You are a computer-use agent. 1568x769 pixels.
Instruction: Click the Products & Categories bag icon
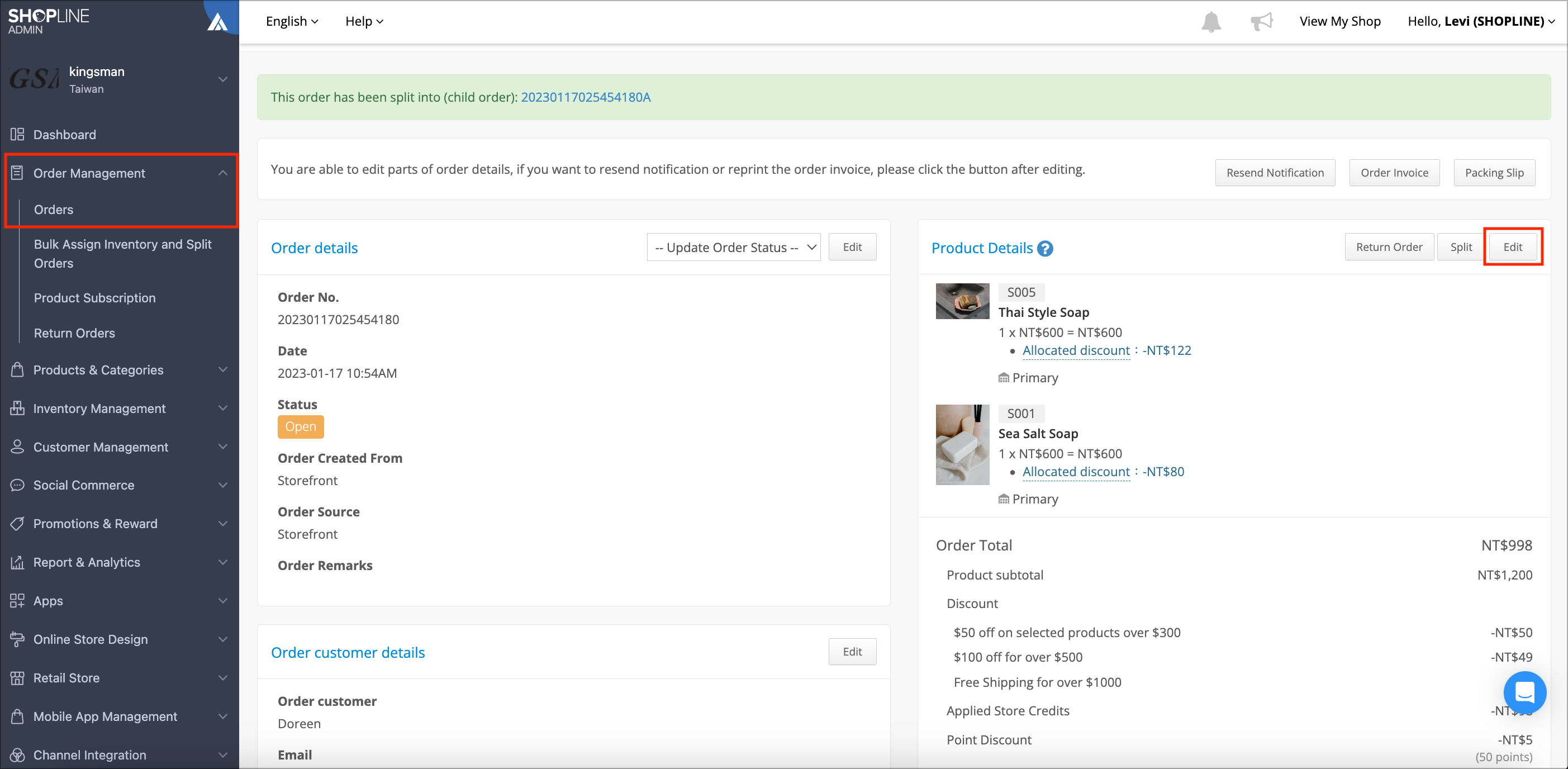(x=17, y=369)
